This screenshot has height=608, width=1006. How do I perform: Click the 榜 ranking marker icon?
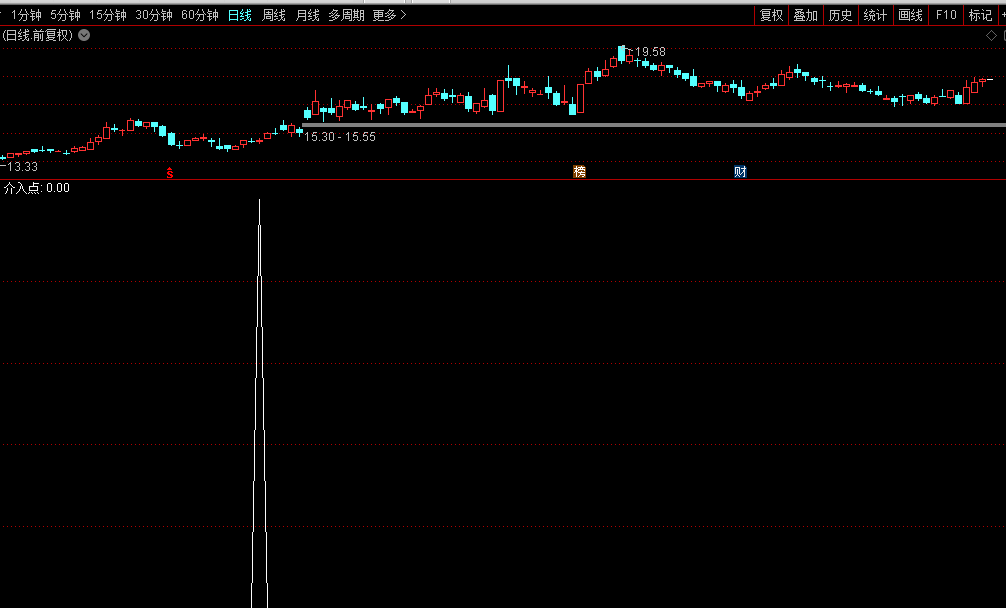(x=579, y=172)
